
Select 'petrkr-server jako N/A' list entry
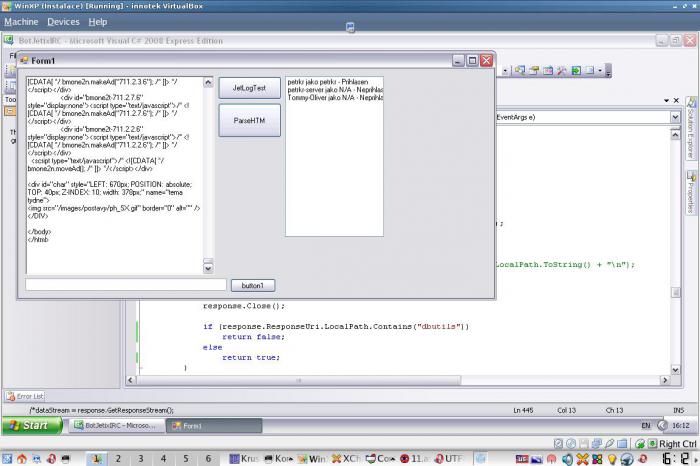tap(335, 90)
